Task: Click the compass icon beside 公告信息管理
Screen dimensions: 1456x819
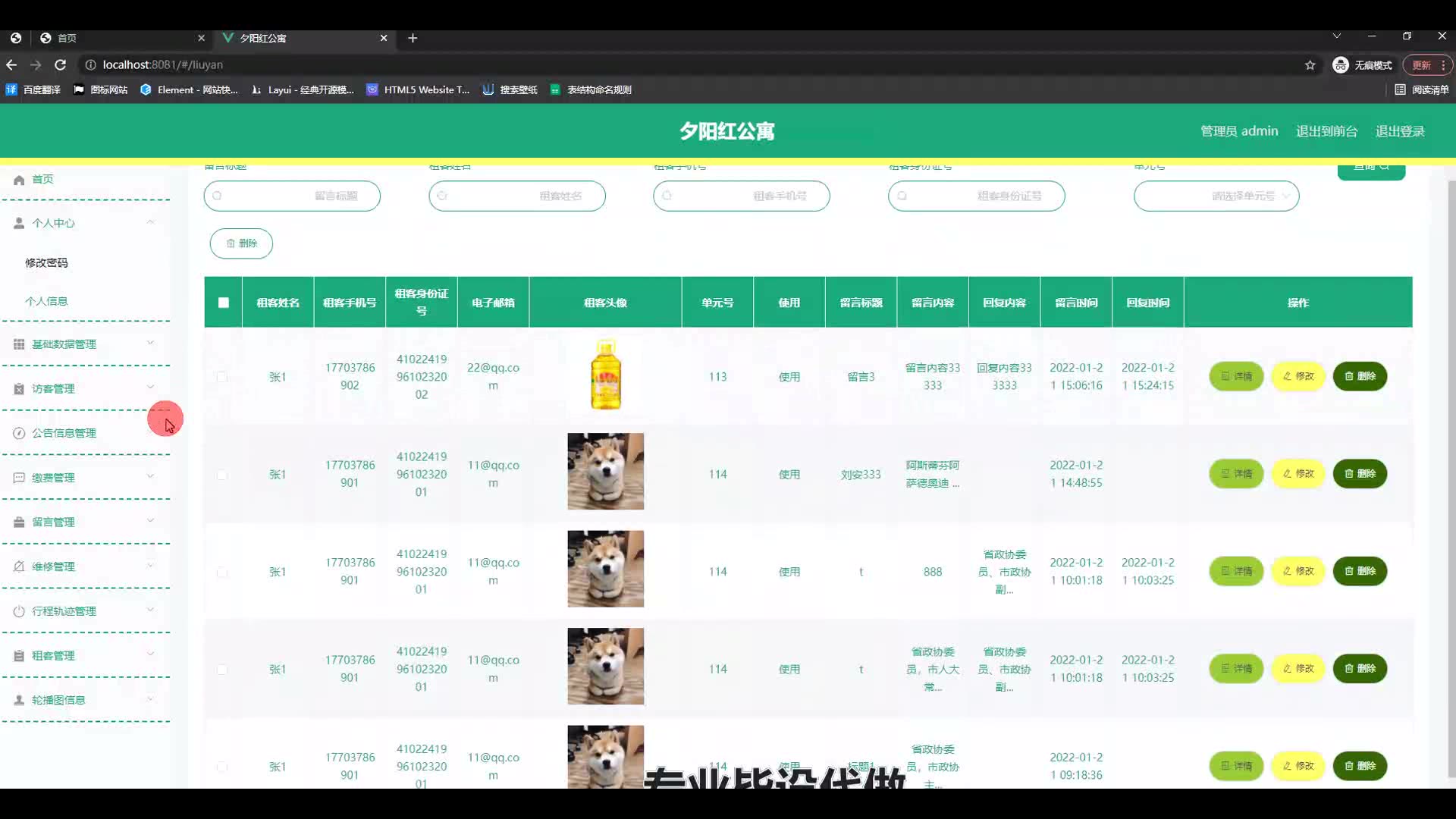Action: [x=19, y=433]
